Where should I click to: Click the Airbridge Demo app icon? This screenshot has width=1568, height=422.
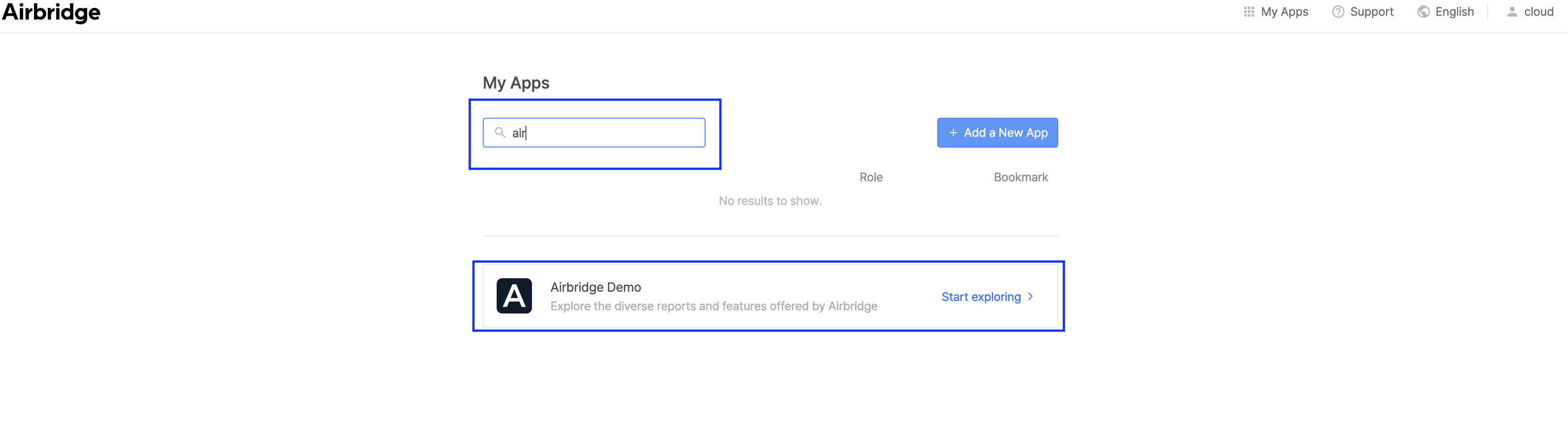click(514, 296)
